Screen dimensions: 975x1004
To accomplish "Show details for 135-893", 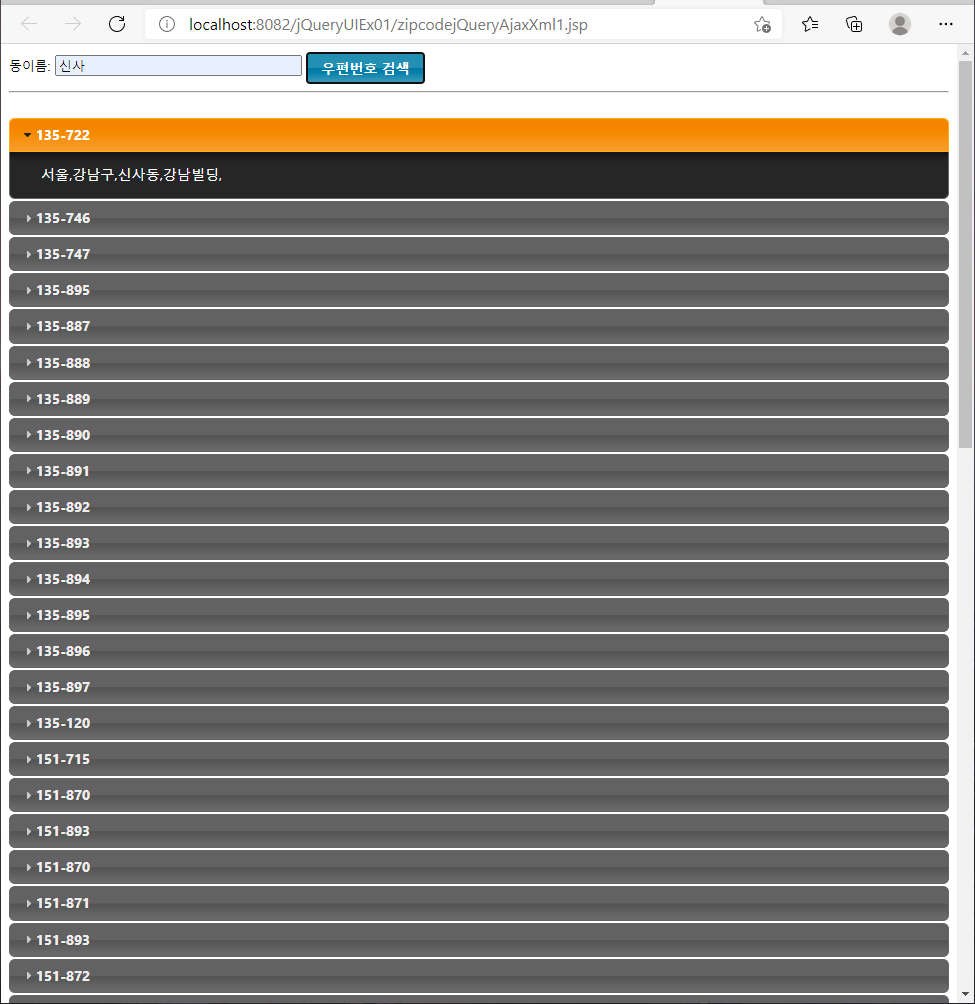I will [479, 543].
